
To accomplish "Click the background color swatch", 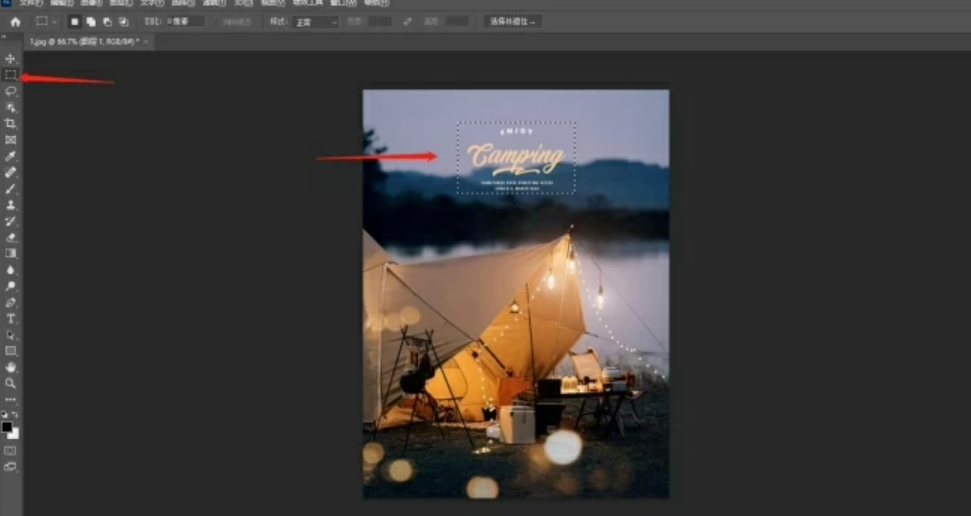I will pos(15,435).
